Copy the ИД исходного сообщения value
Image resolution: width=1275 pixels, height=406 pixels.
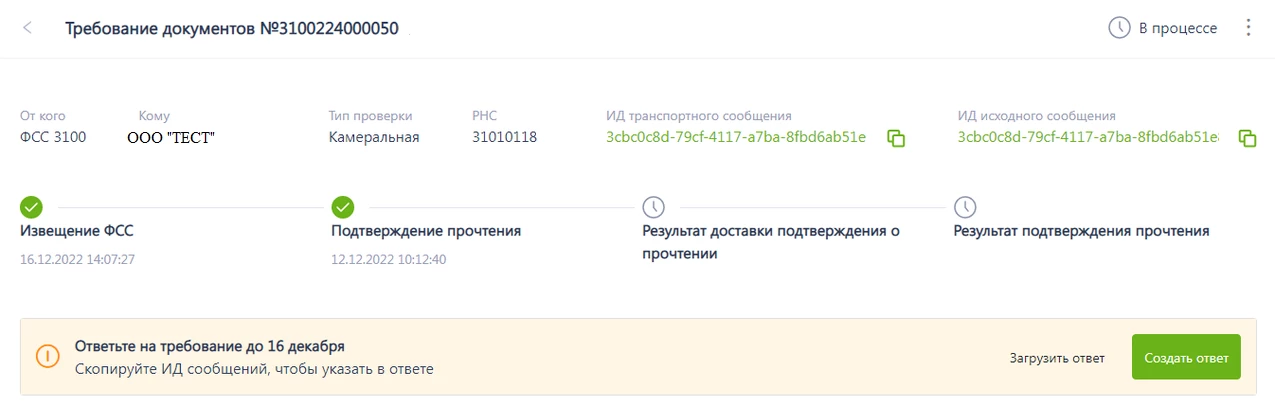tap(1247, 138)
